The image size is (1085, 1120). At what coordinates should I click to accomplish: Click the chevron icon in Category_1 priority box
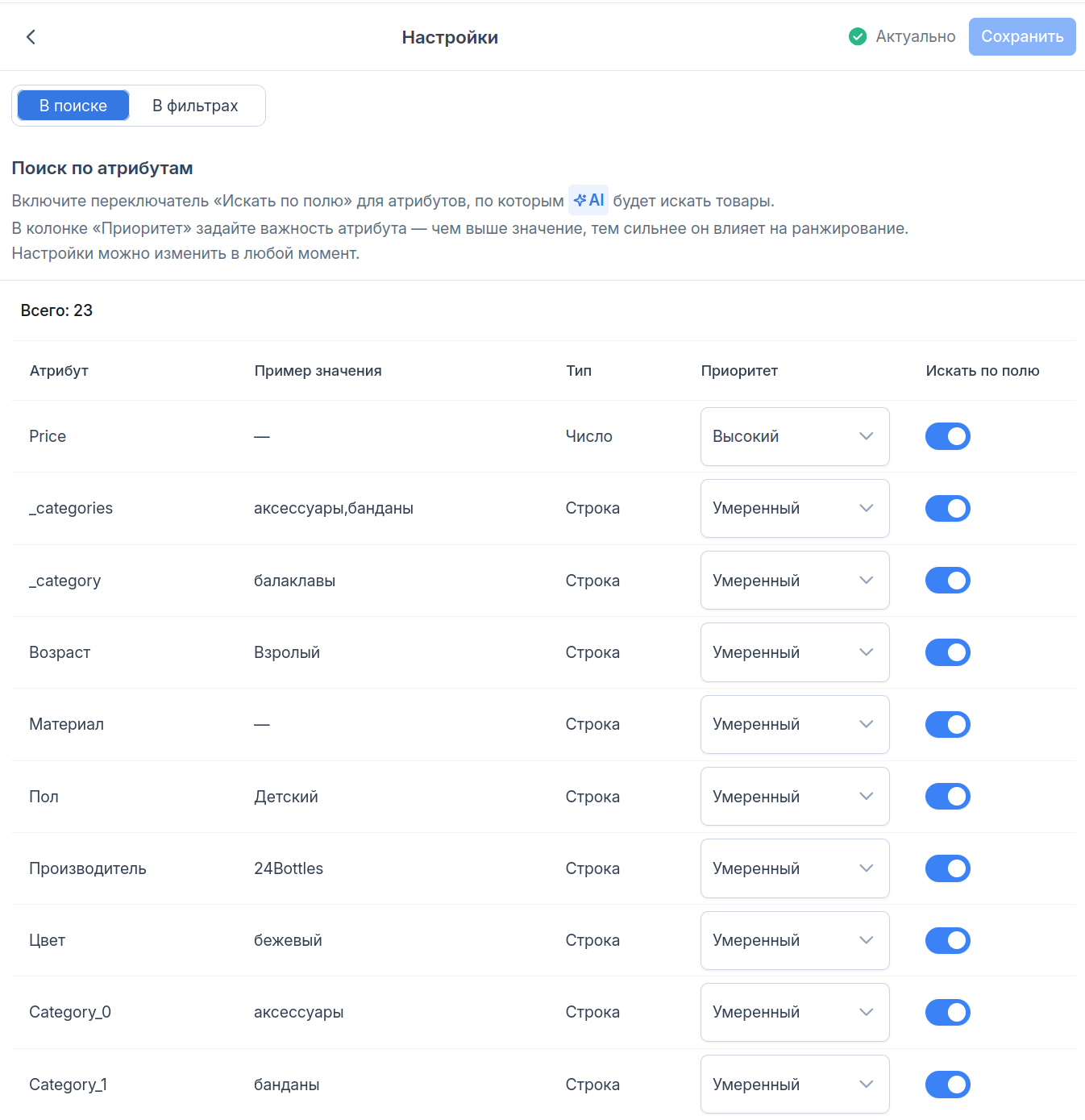pyautogui.click(x=867, y=1085)
